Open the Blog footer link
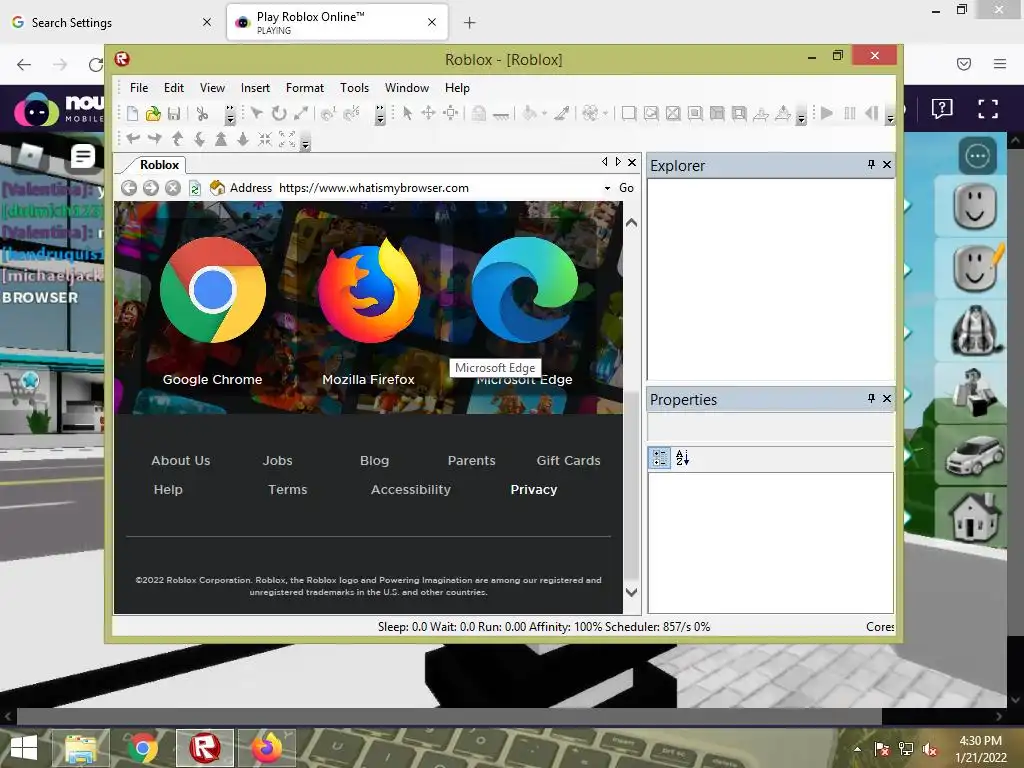Viewport: 1024px width, 768px height. 374,460
